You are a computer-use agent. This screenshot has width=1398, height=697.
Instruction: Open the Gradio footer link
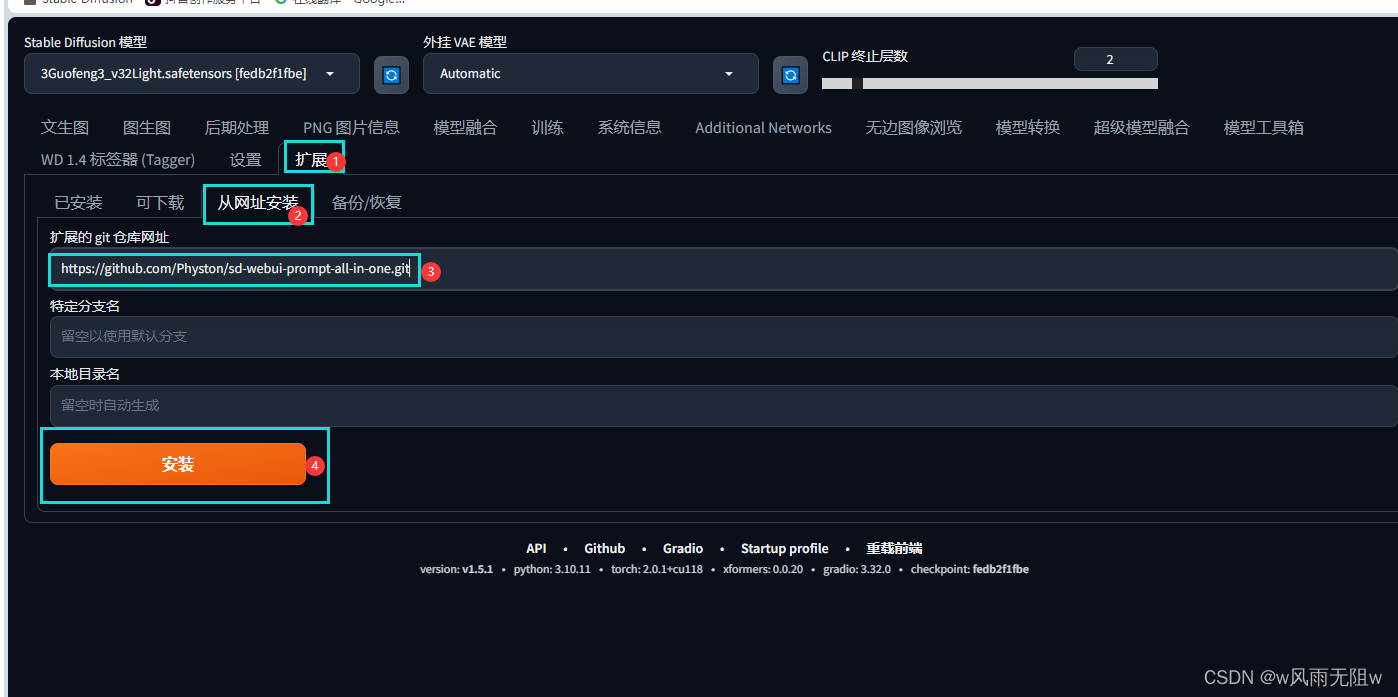(x=683, y=548)
